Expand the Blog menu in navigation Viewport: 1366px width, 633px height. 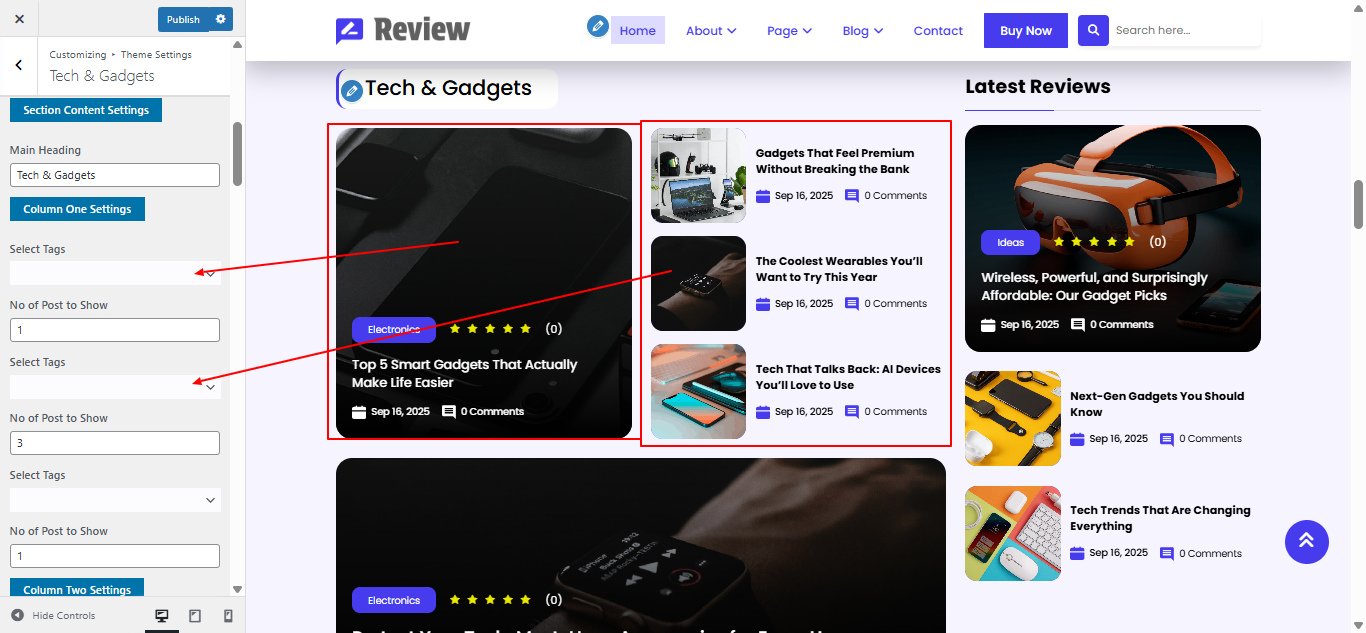pos(862,31)
